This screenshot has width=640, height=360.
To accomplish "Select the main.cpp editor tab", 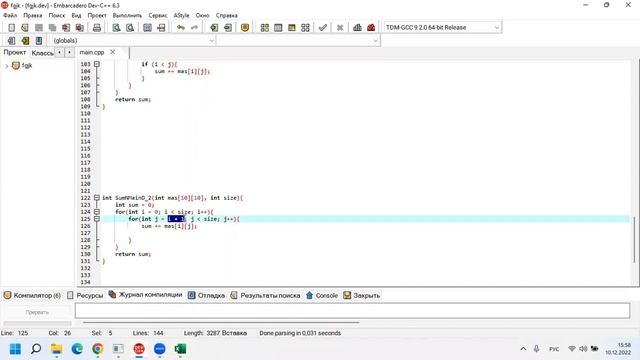I will click(x=92, y=52).
